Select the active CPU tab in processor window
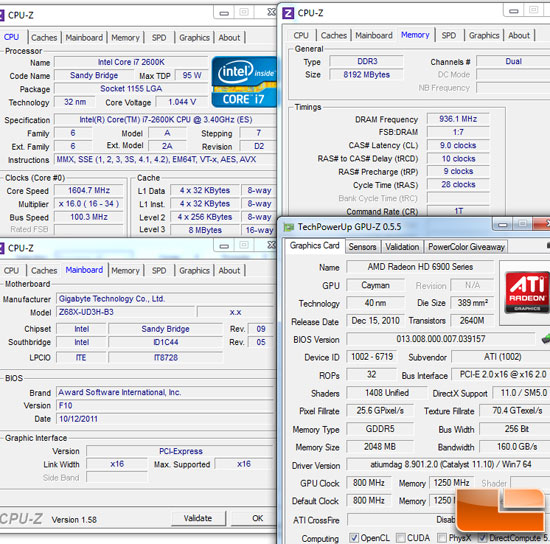 tap(12, 37)
